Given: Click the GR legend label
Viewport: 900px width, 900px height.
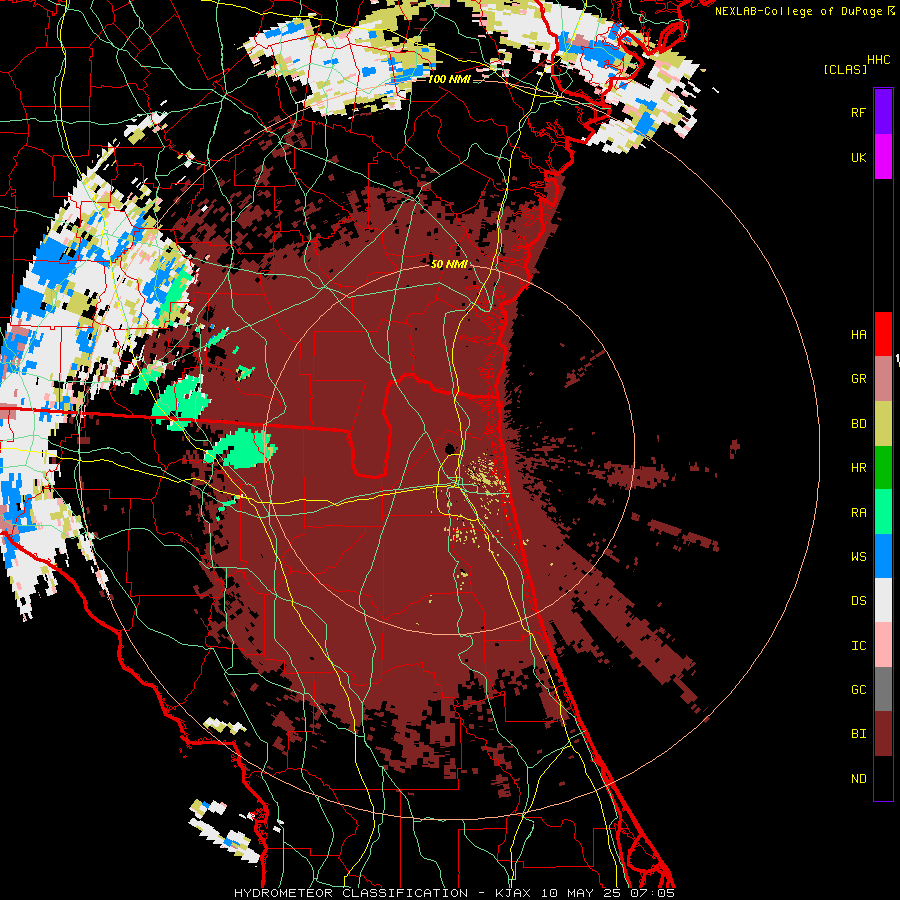Looking at the screenshot, I should pyautogui.click(x=858, y=379).
